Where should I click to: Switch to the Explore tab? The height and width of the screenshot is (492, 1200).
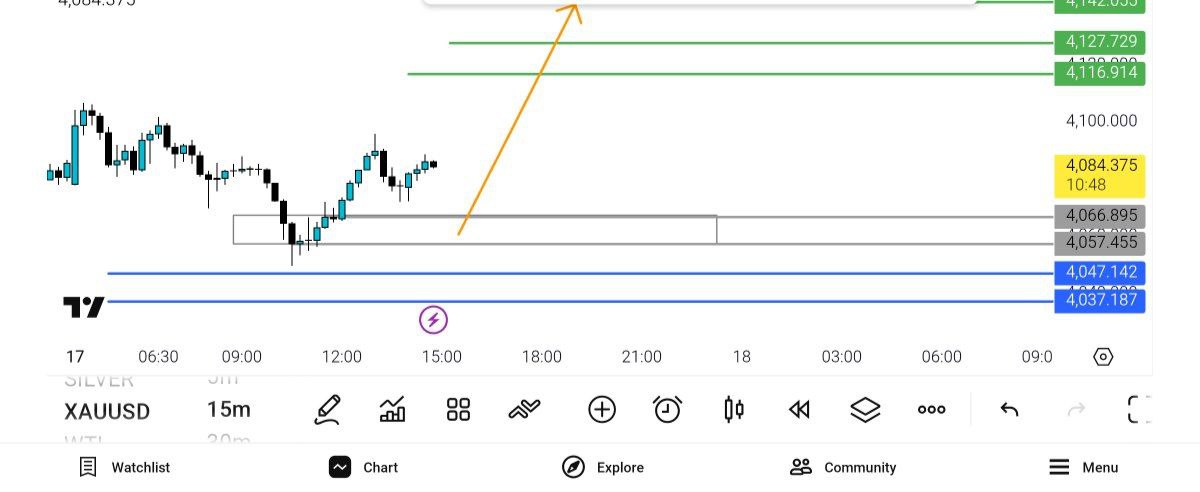coord(603,467)
